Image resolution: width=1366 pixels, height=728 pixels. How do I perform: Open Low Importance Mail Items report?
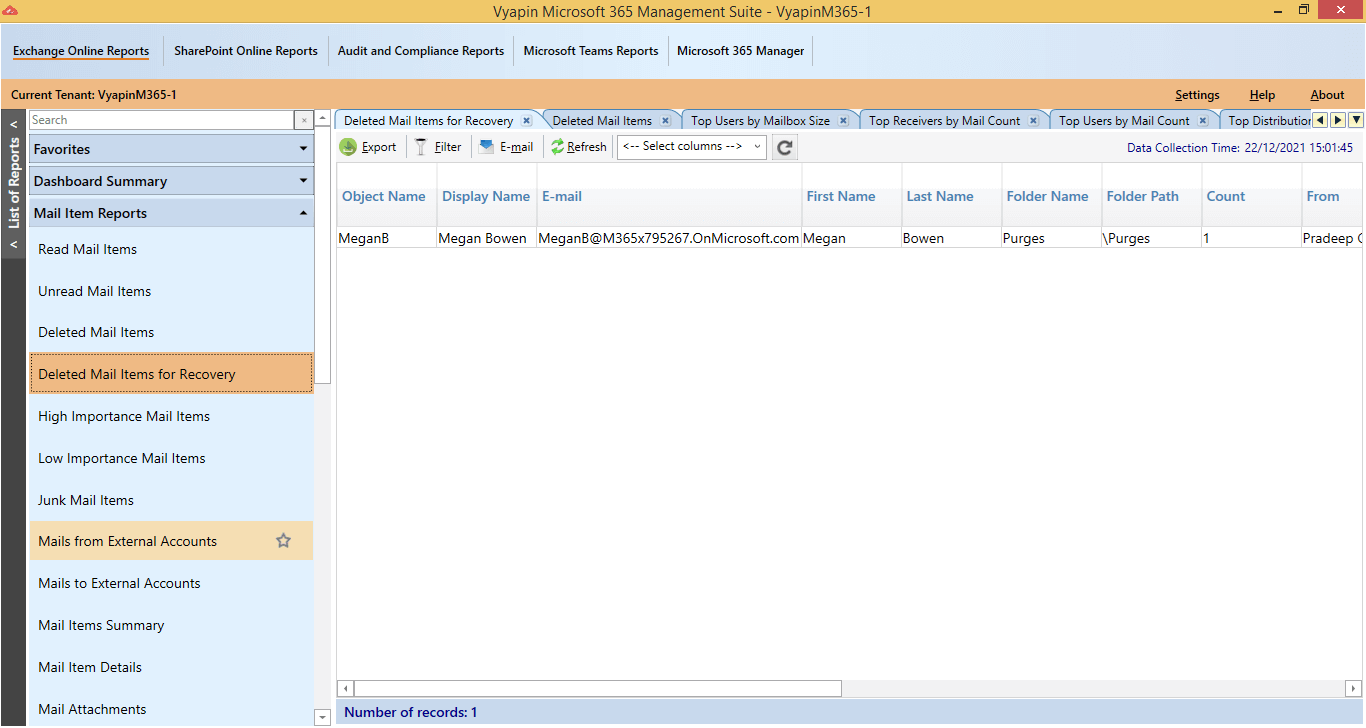point(171,458)
